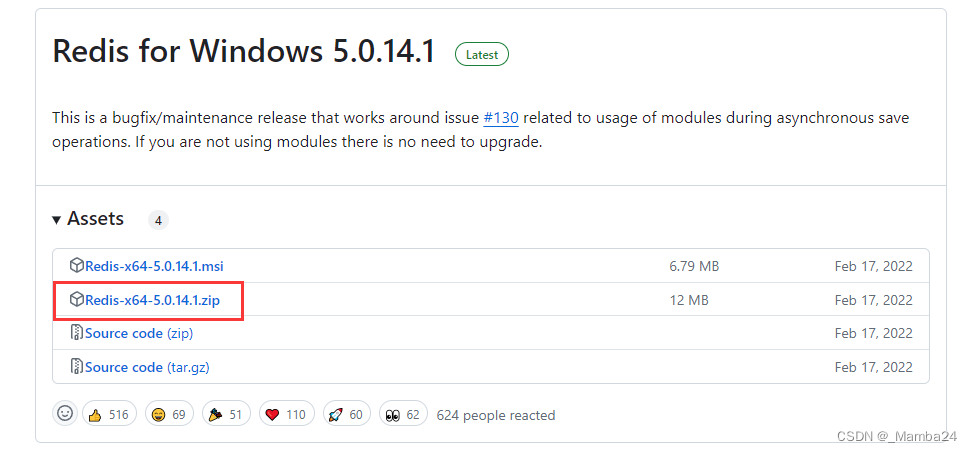Download Redis-x64-5.0.14.1.zip archive
Viewport: 972px width, 452px height.
tap(152, 300)
